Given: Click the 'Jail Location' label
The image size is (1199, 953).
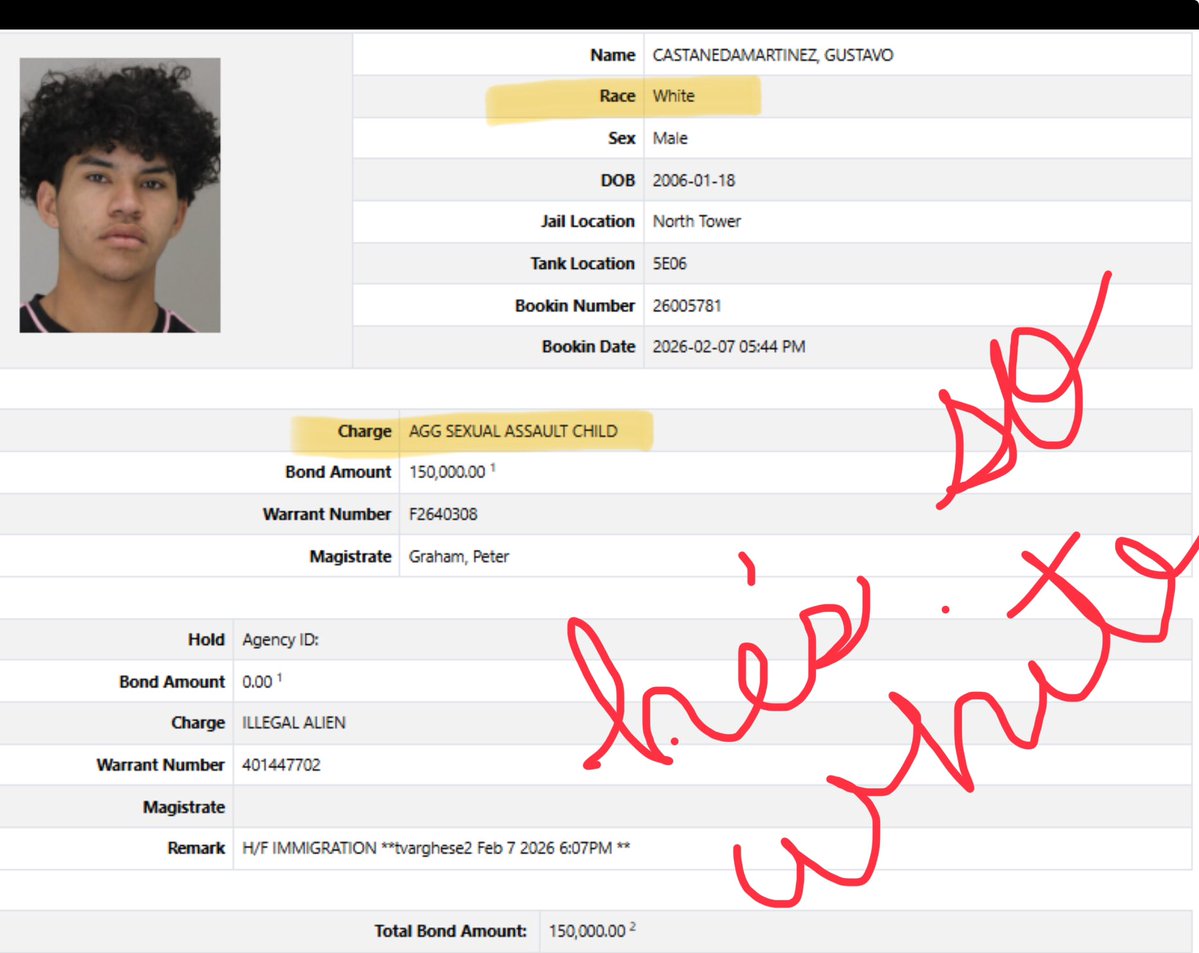Looking at the screenshot, I should [587, 222].
